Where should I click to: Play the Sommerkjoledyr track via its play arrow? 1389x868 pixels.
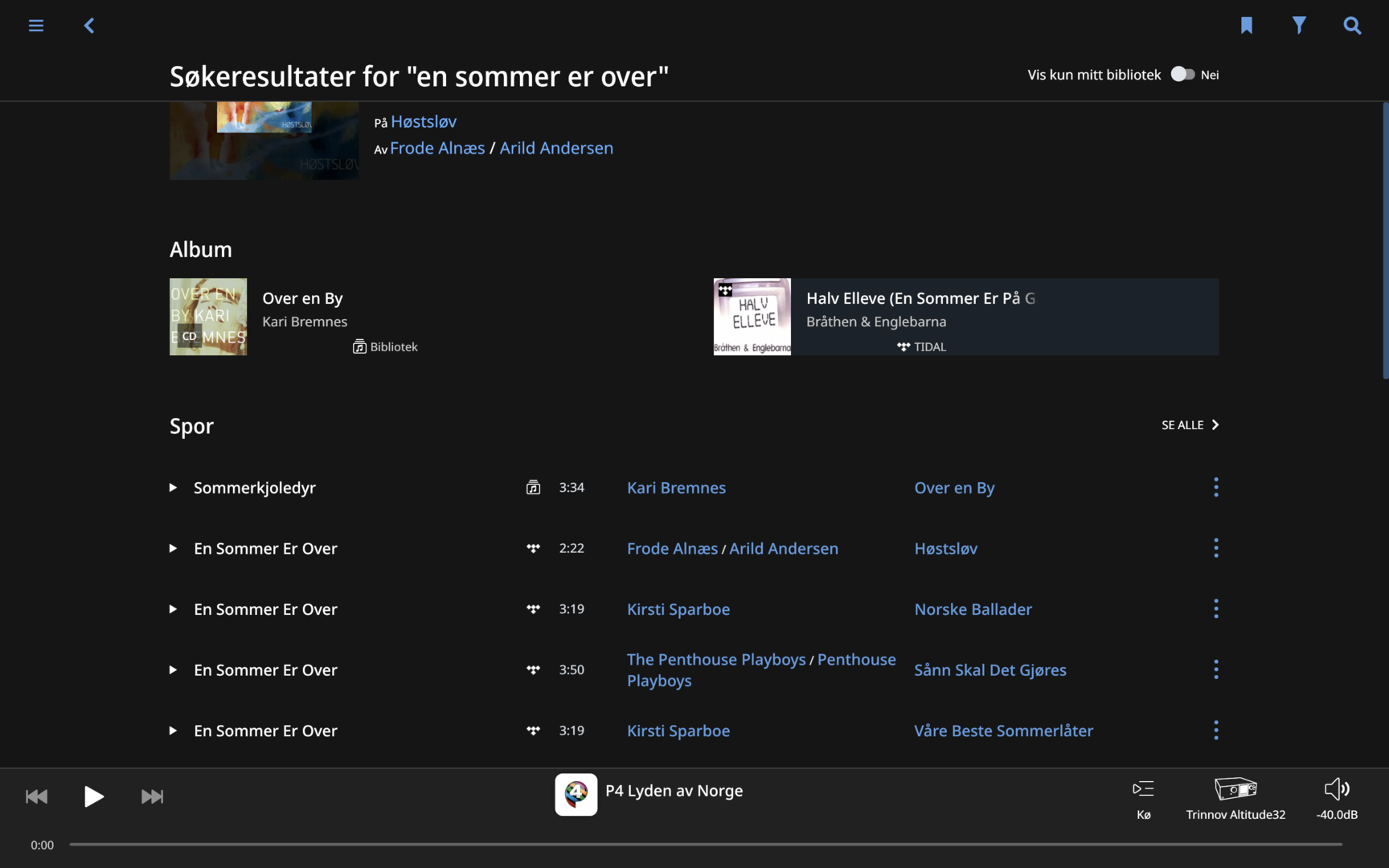point(173,488)
